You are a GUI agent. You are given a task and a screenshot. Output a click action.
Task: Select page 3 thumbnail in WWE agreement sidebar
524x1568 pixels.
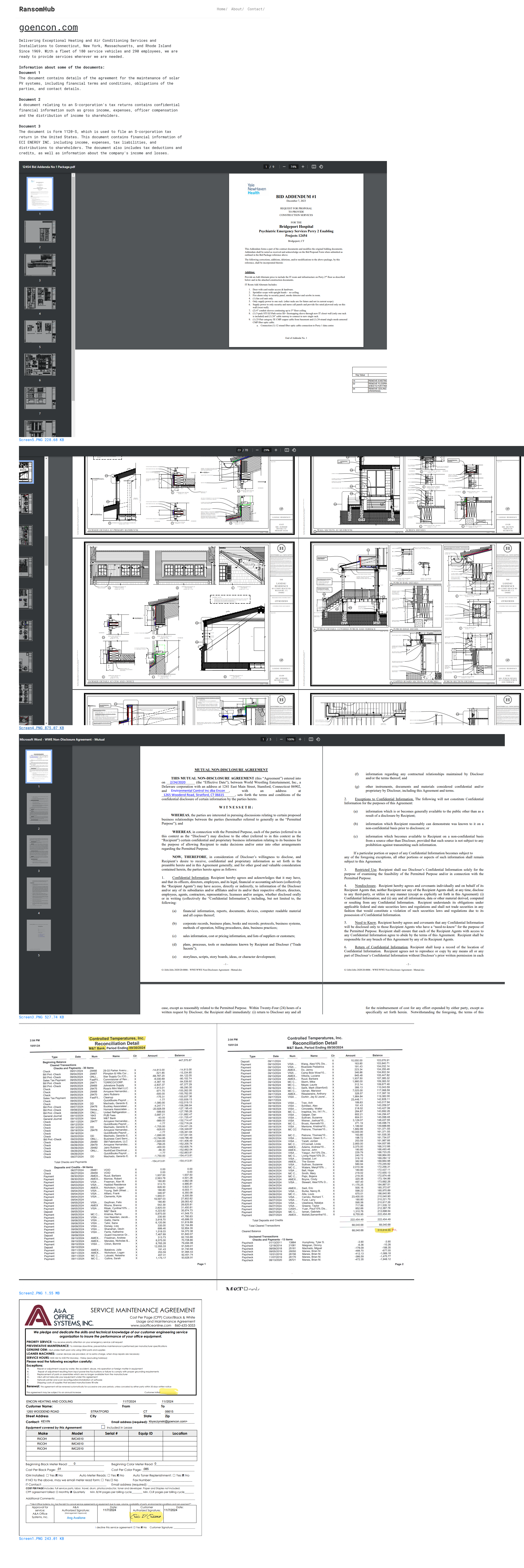pos(39,850)
